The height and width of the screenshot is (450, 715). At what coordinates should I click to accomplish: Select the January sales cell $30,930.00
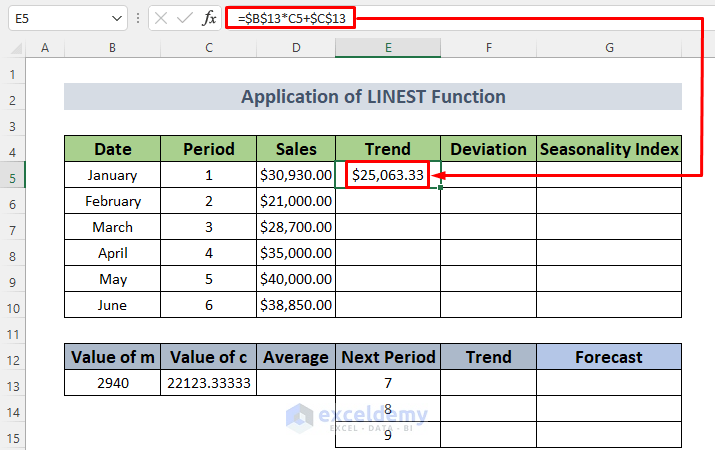(295, 175)
